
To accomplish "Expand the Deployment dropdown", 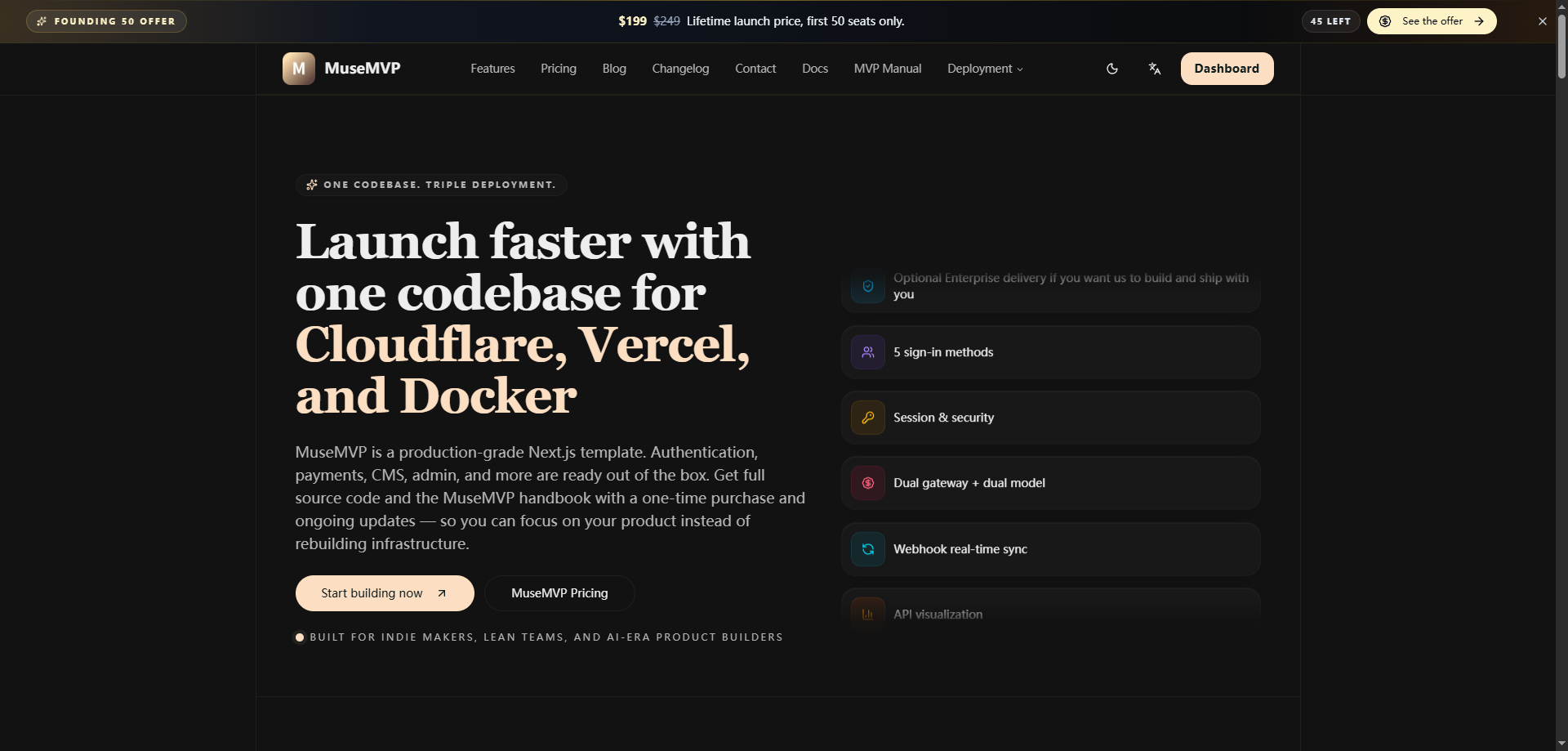I will click(x=984, y=69).
